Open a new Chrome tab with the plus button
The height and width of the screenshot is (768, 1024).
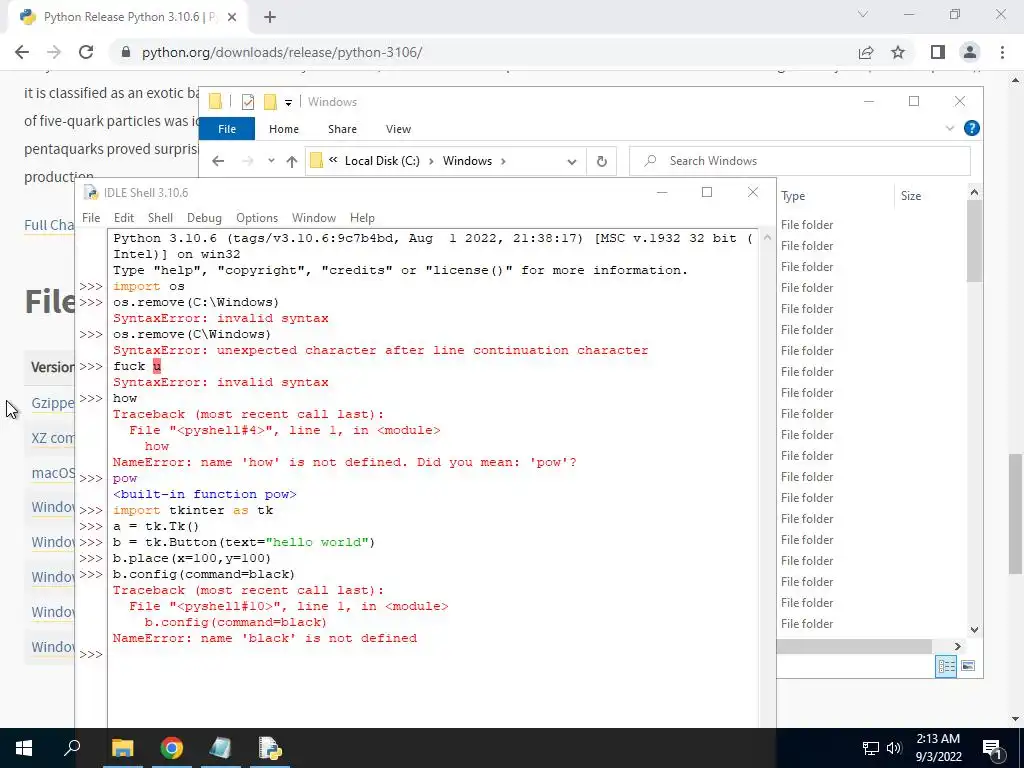[270, 17]
